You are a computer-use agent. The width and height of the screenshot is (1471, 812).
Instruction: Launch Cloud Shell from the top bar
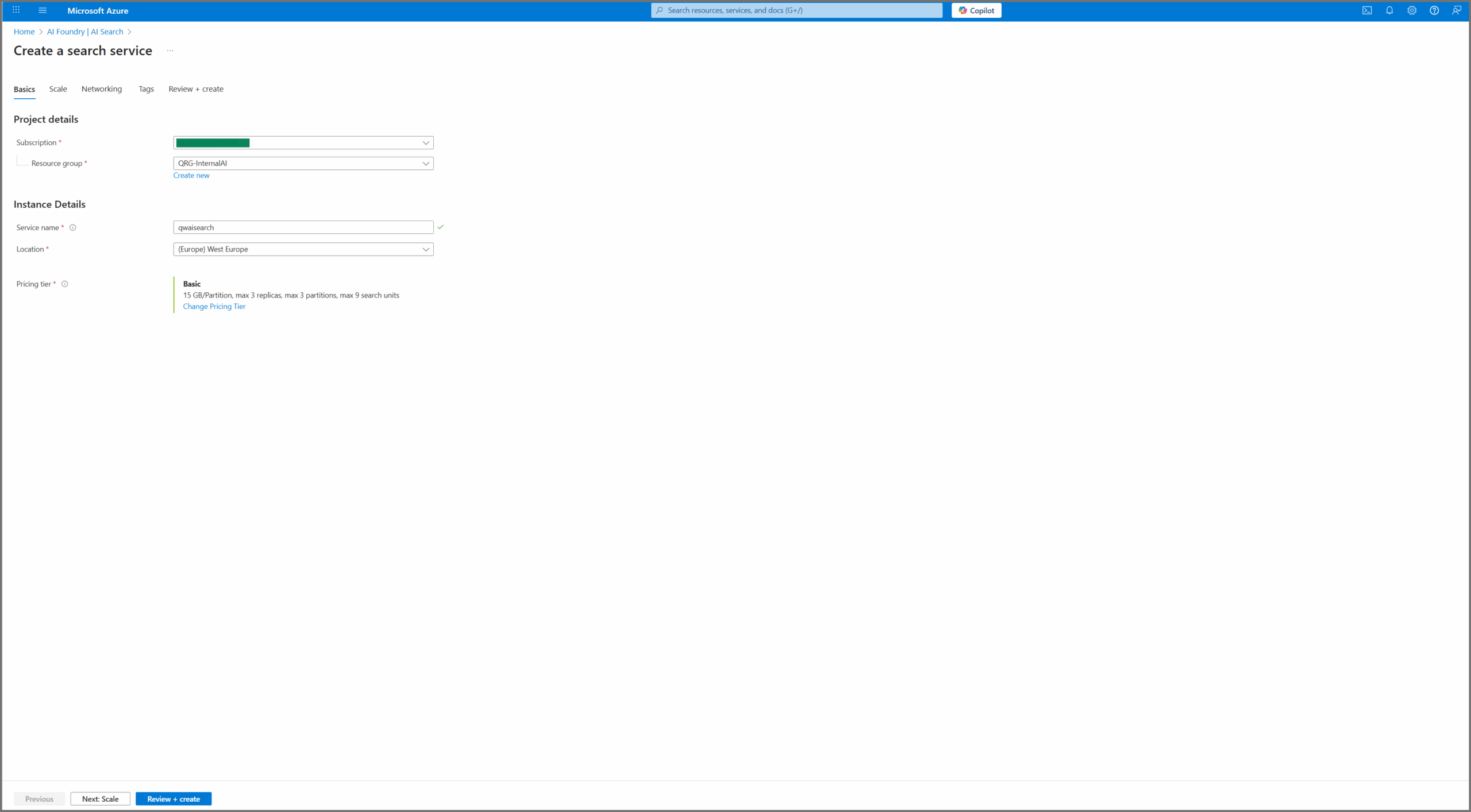pos(1367,10)
